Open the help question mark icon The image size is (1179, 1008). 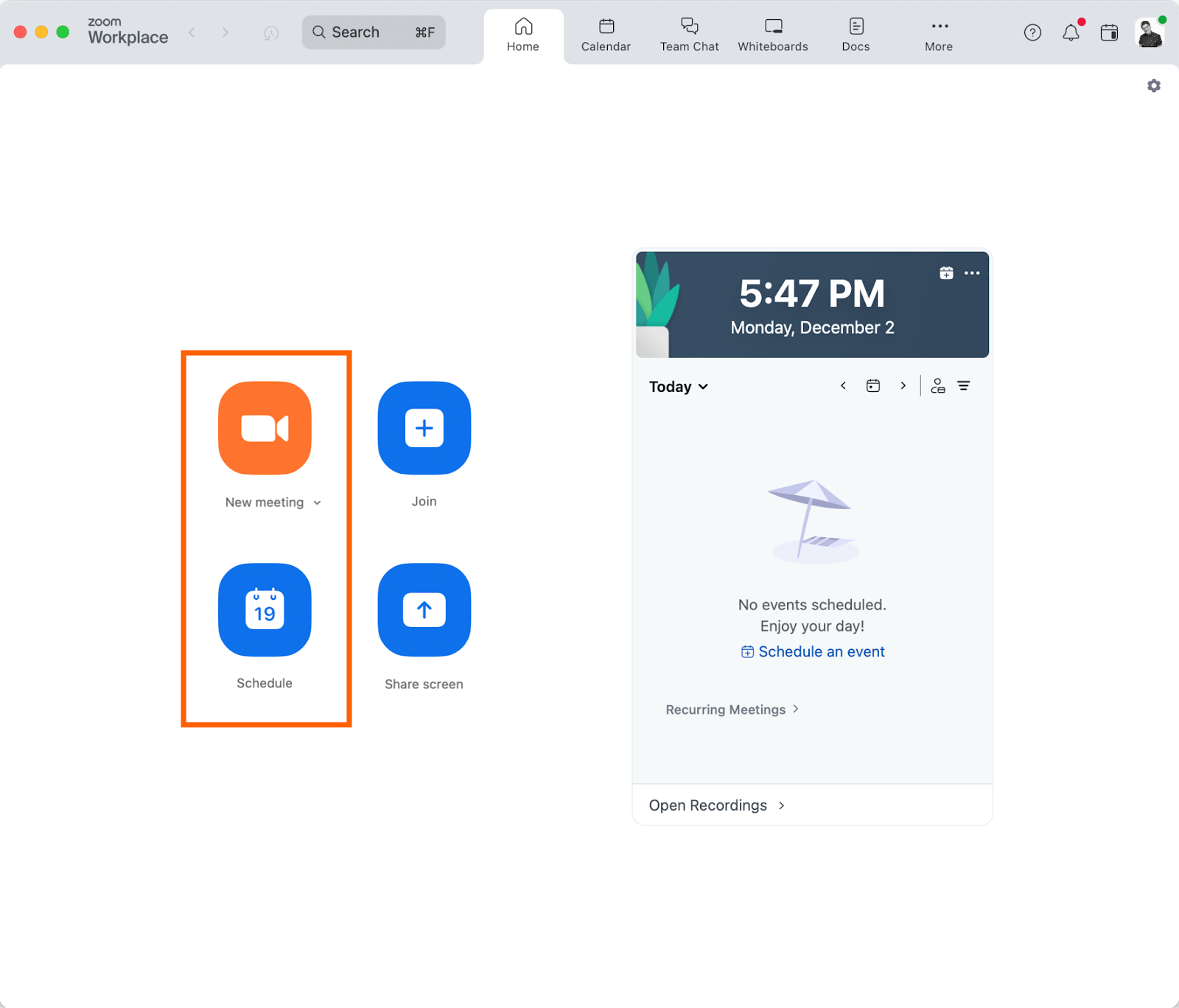click(1032, 32)
